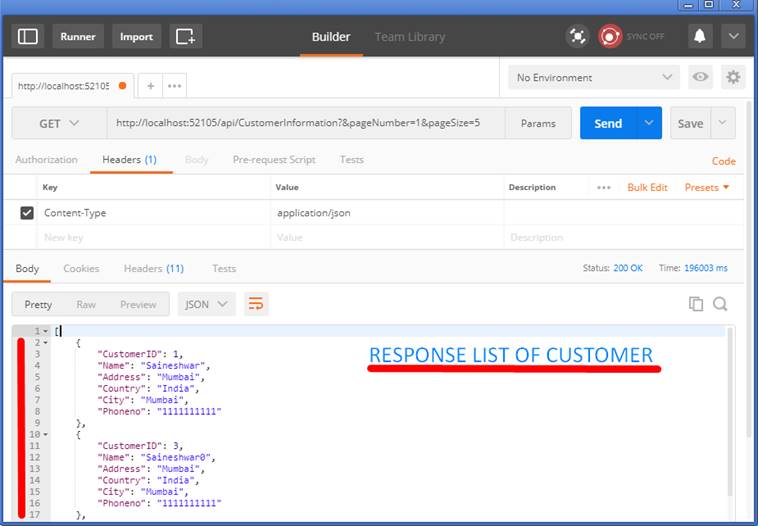Viewport: 758px width, 526px height.
Task: Open the JSON format dropdown
Action: tap(207, 304)
